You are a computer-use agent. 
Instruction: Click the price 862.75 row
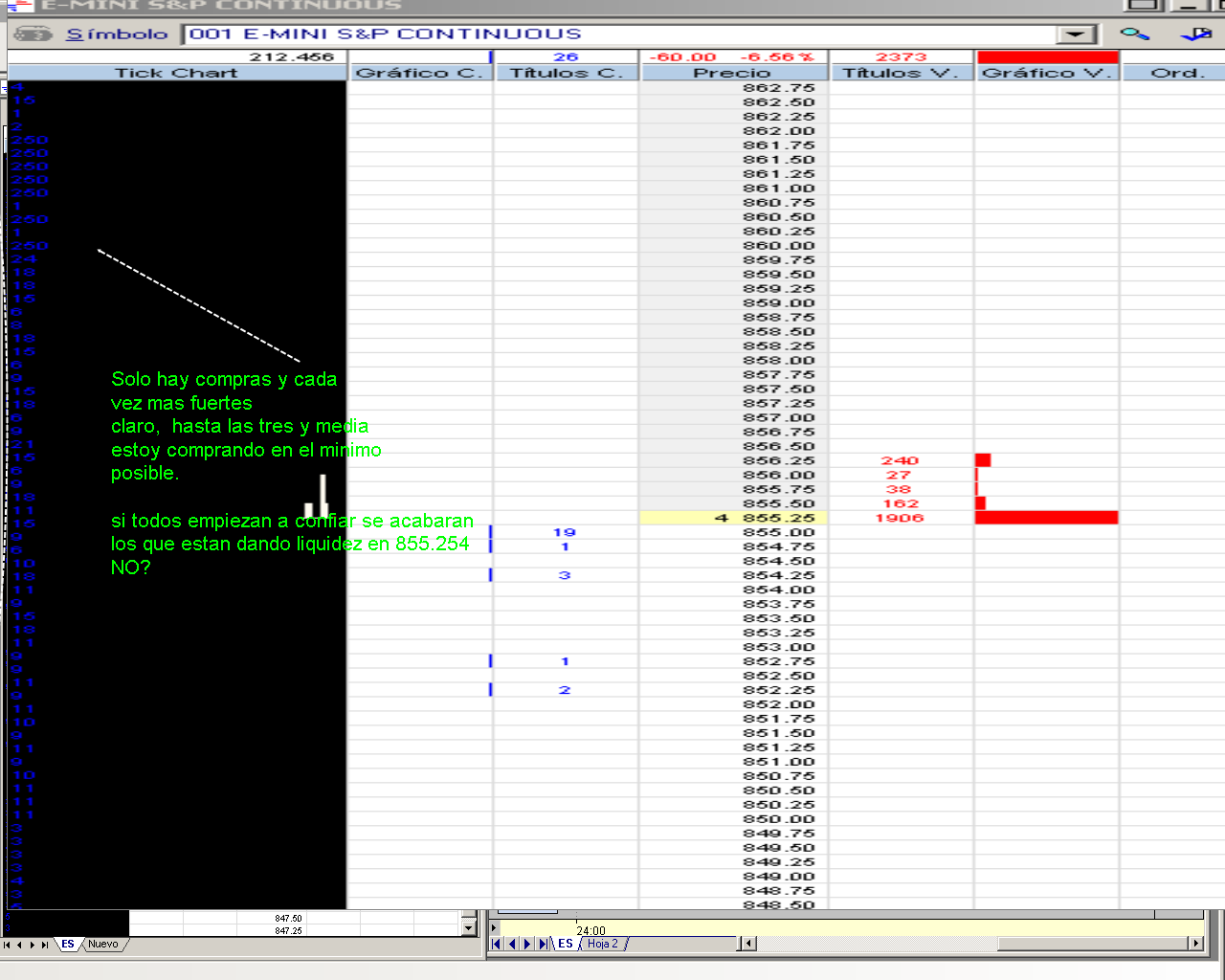tap(779, 88)
